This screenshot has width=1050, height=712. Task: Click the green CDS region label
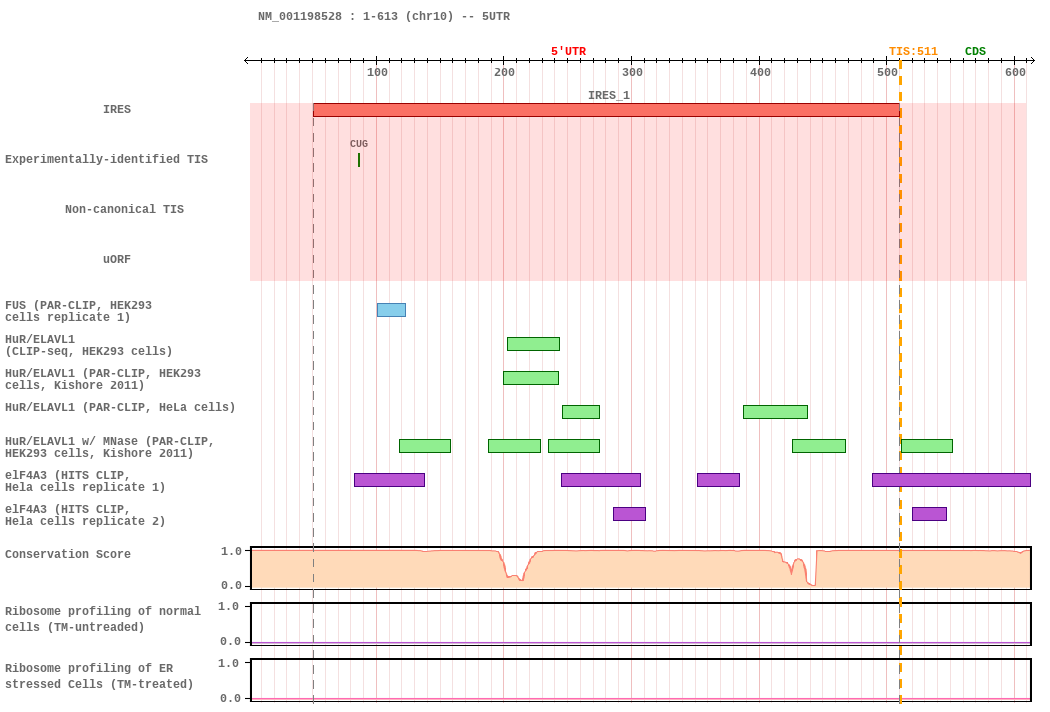[x=975, y=52]
